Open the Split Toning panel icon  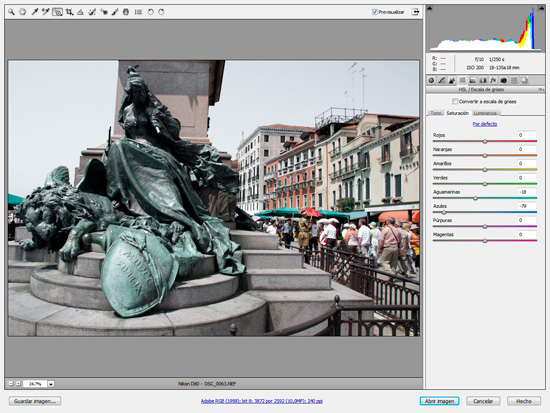[x=472, y=80]
